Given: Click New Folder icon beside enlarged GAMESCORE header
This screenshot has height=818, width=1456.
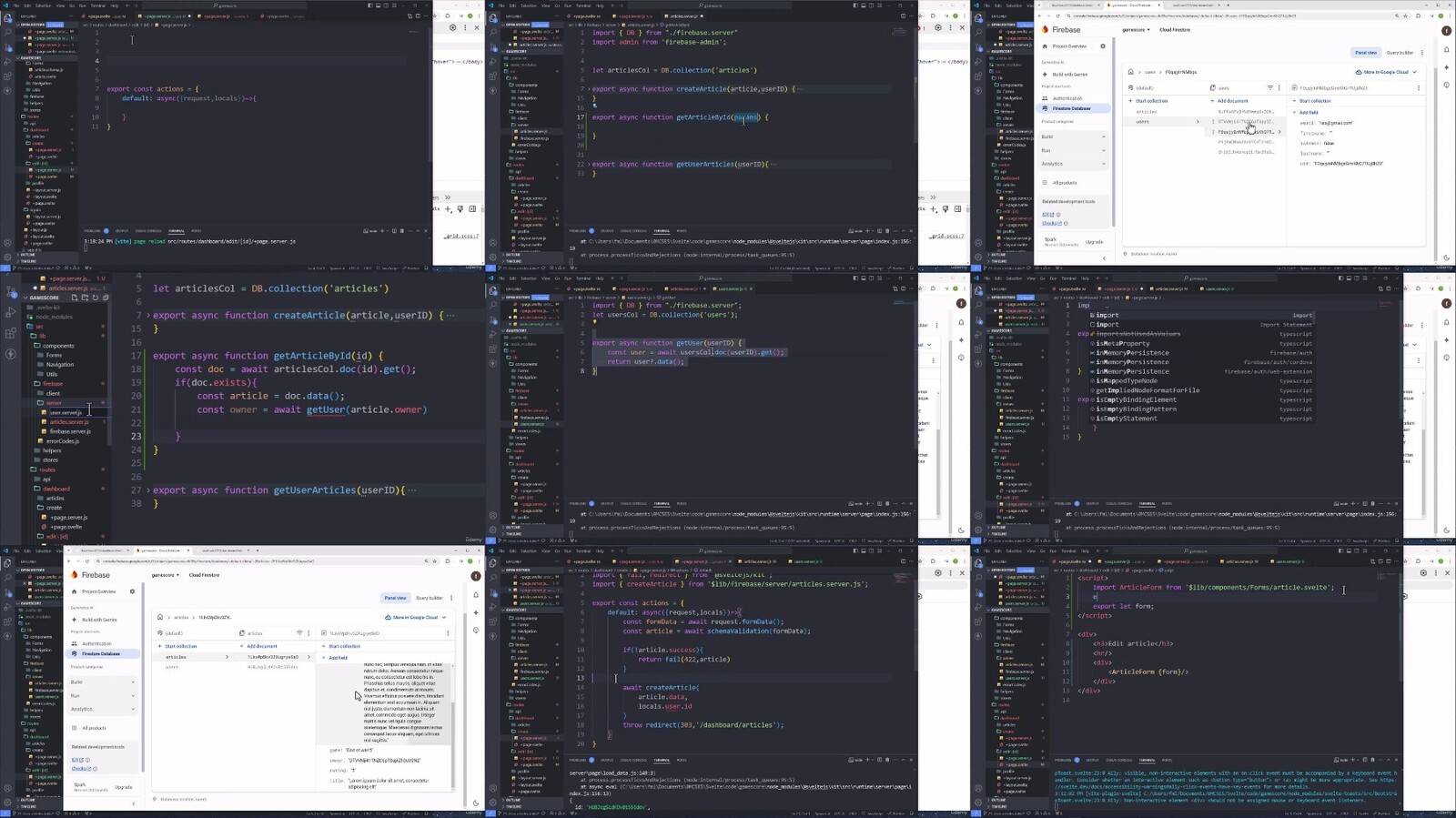Looking at the screenshot, I should (85, 298).
